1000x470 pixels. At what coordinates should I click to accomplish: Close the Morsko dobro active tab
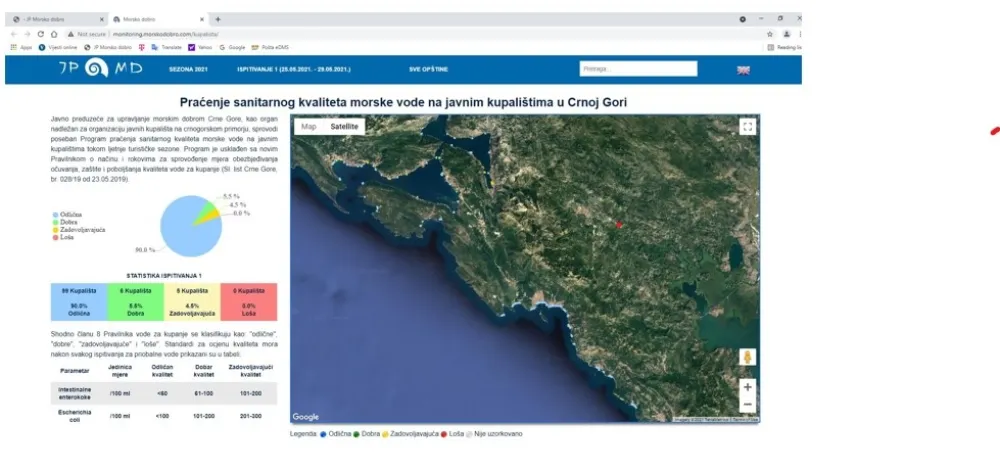(202, 20)
